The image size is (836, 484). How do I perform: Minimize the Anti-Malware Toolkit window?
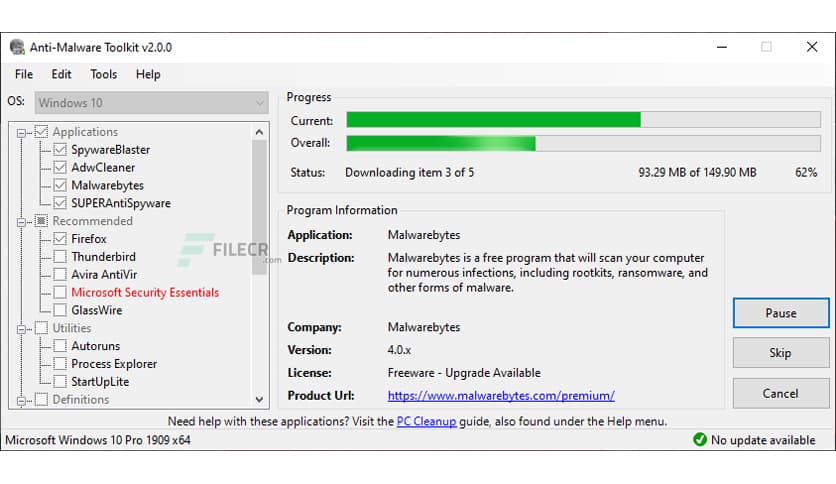pos(722,47)
